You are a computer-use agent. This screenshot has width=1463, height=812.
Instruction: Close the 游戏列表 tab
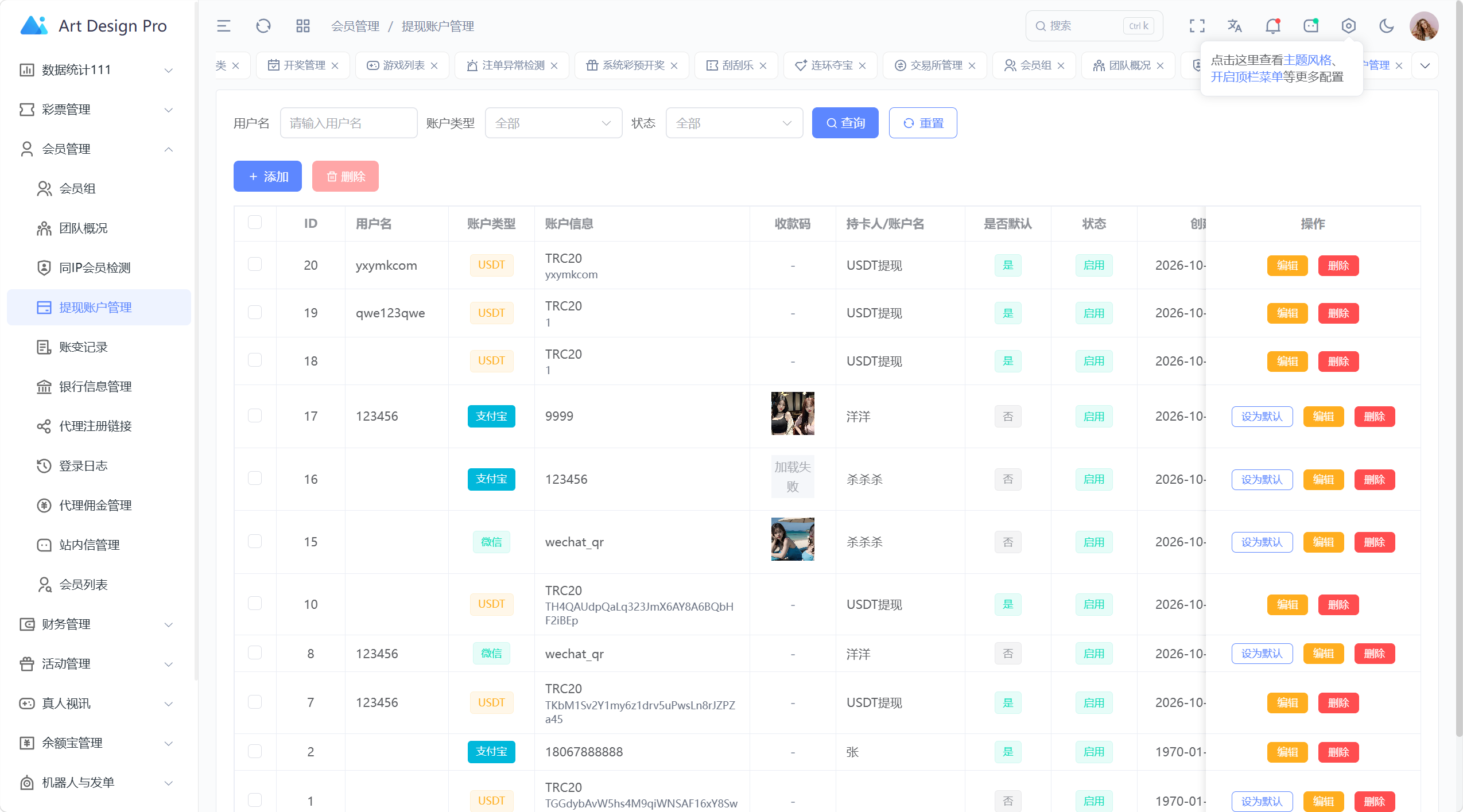pos(434,65)
